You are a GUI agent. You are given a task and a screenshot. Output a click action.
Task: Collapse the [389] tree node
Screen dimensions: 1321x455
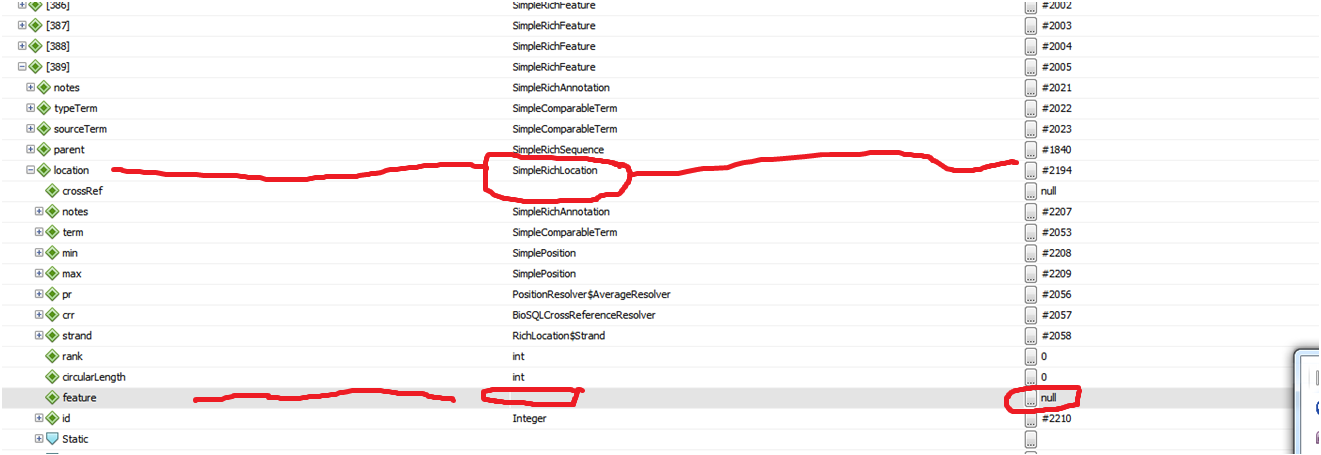click(22, 67)
